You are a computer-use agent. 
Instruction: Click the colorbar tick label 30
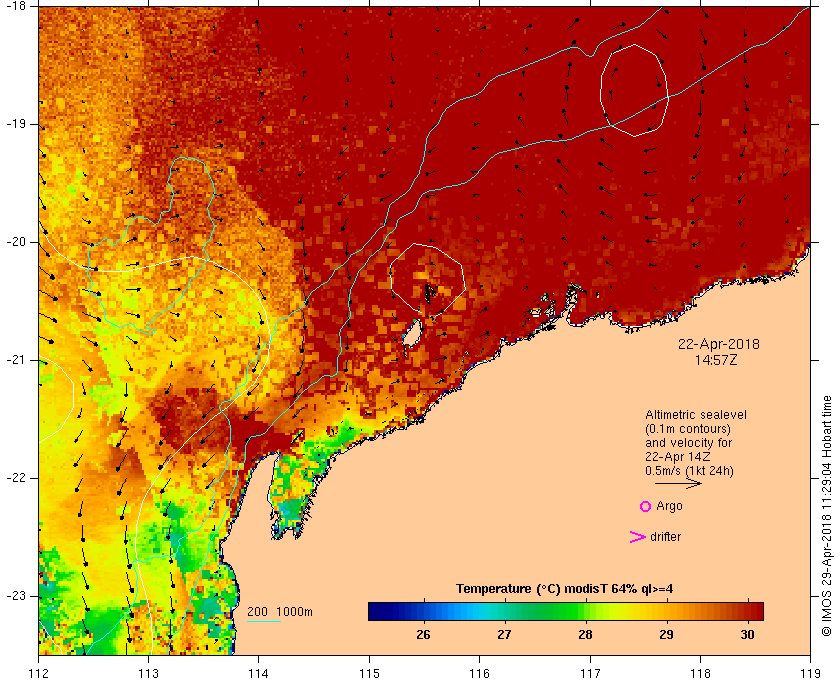(747, 635)
